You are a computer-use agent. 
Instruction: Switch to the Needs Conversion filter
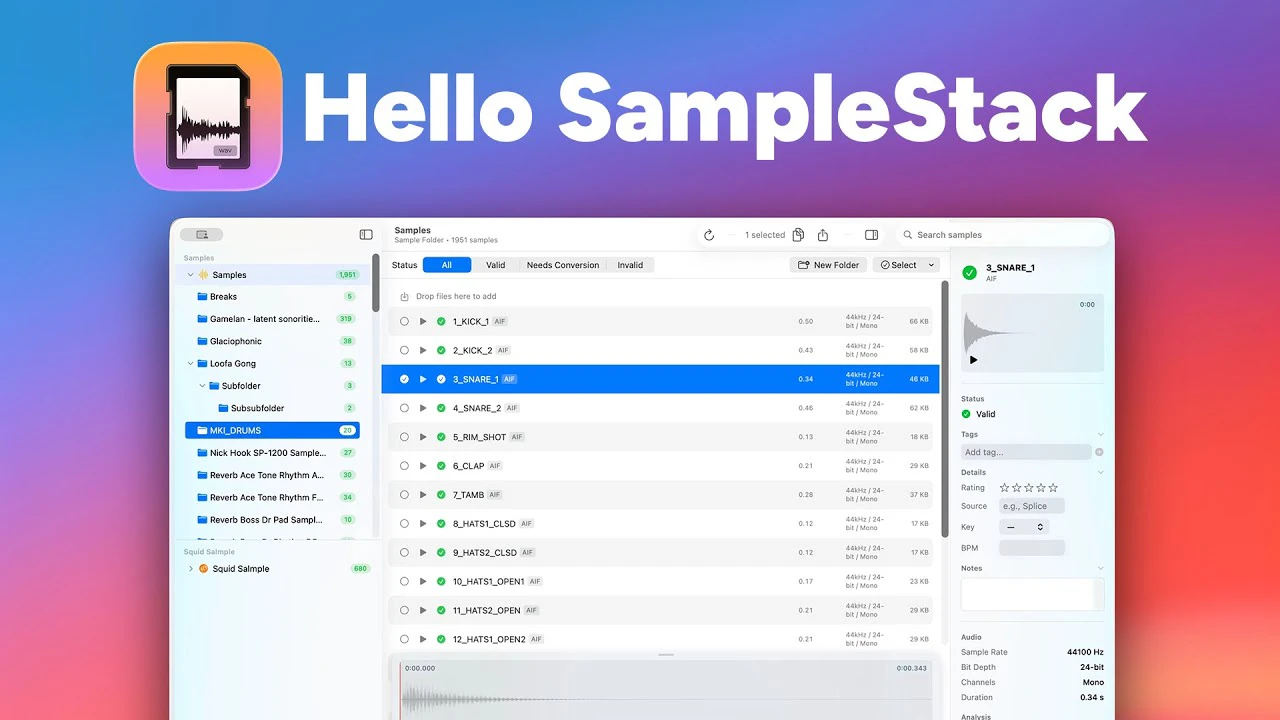point(563,265)
